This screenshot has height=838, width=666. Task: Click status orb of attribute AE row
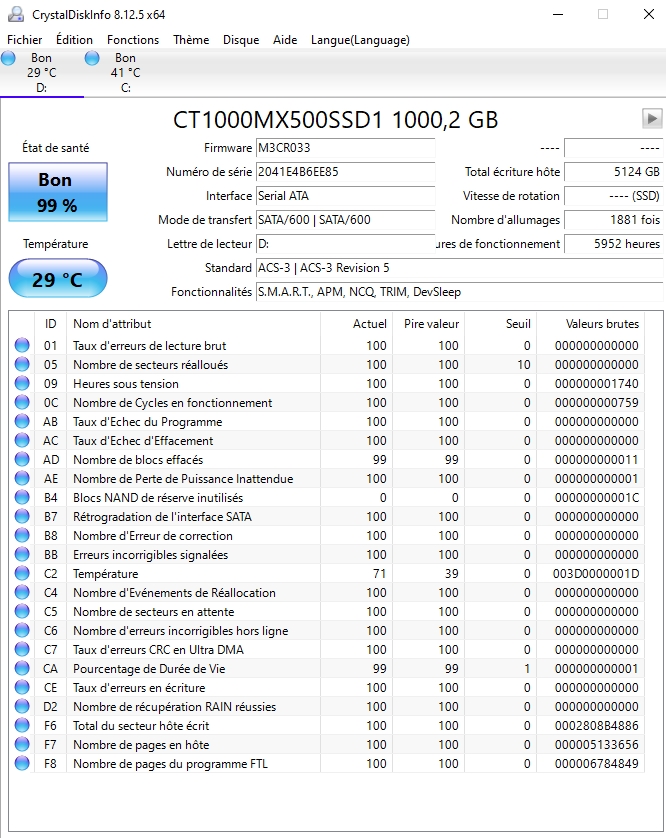pos(22,478)
